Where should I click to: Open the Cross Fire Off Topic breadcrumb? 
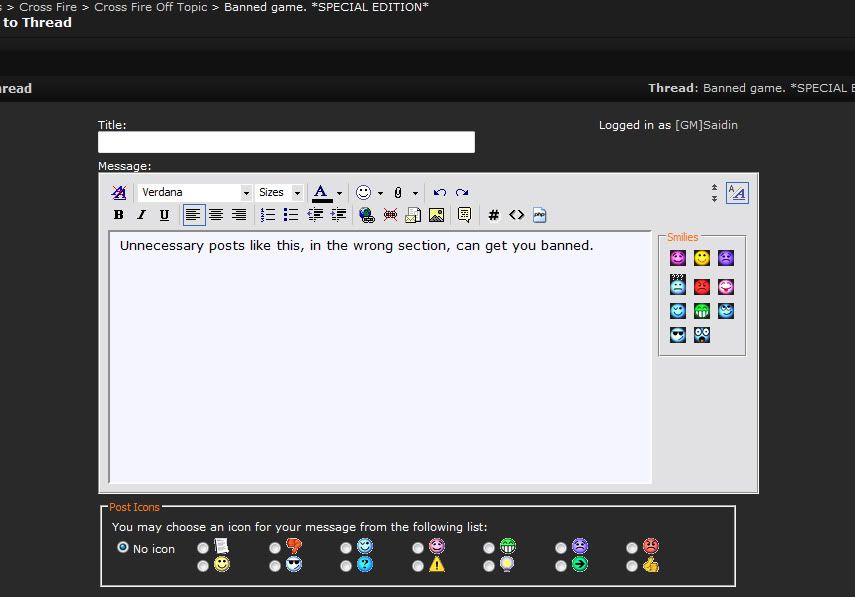(151, 7)
